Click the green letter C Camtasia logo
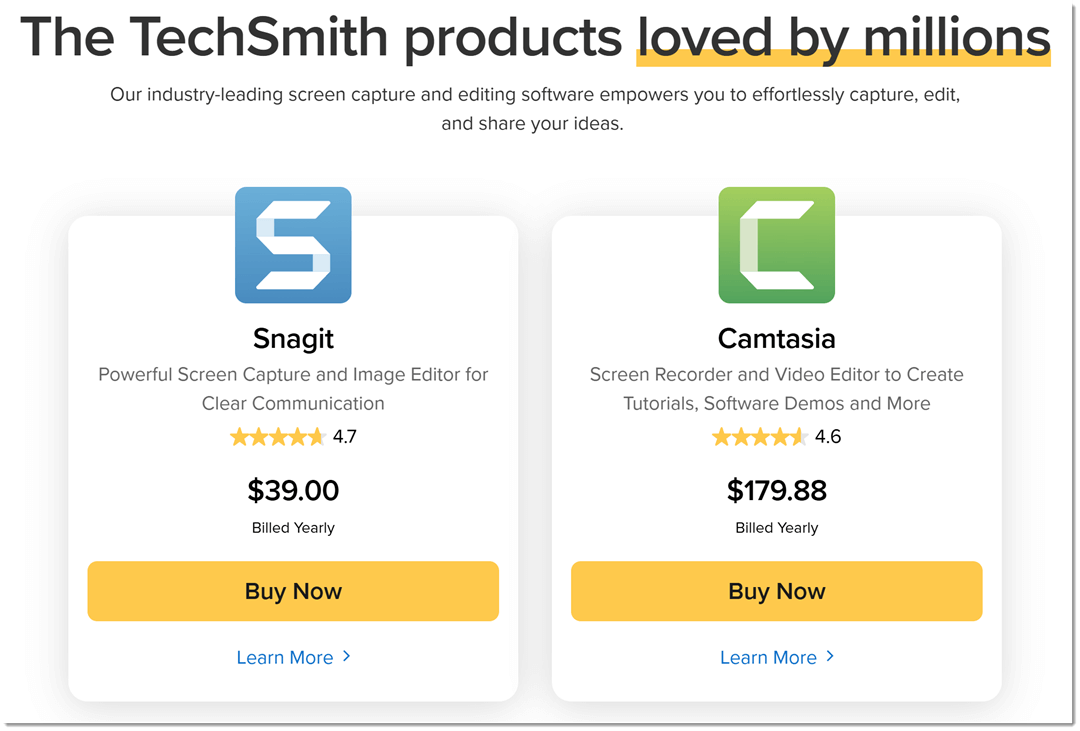This screenshot has width=1080, height=731. [776, 244]
